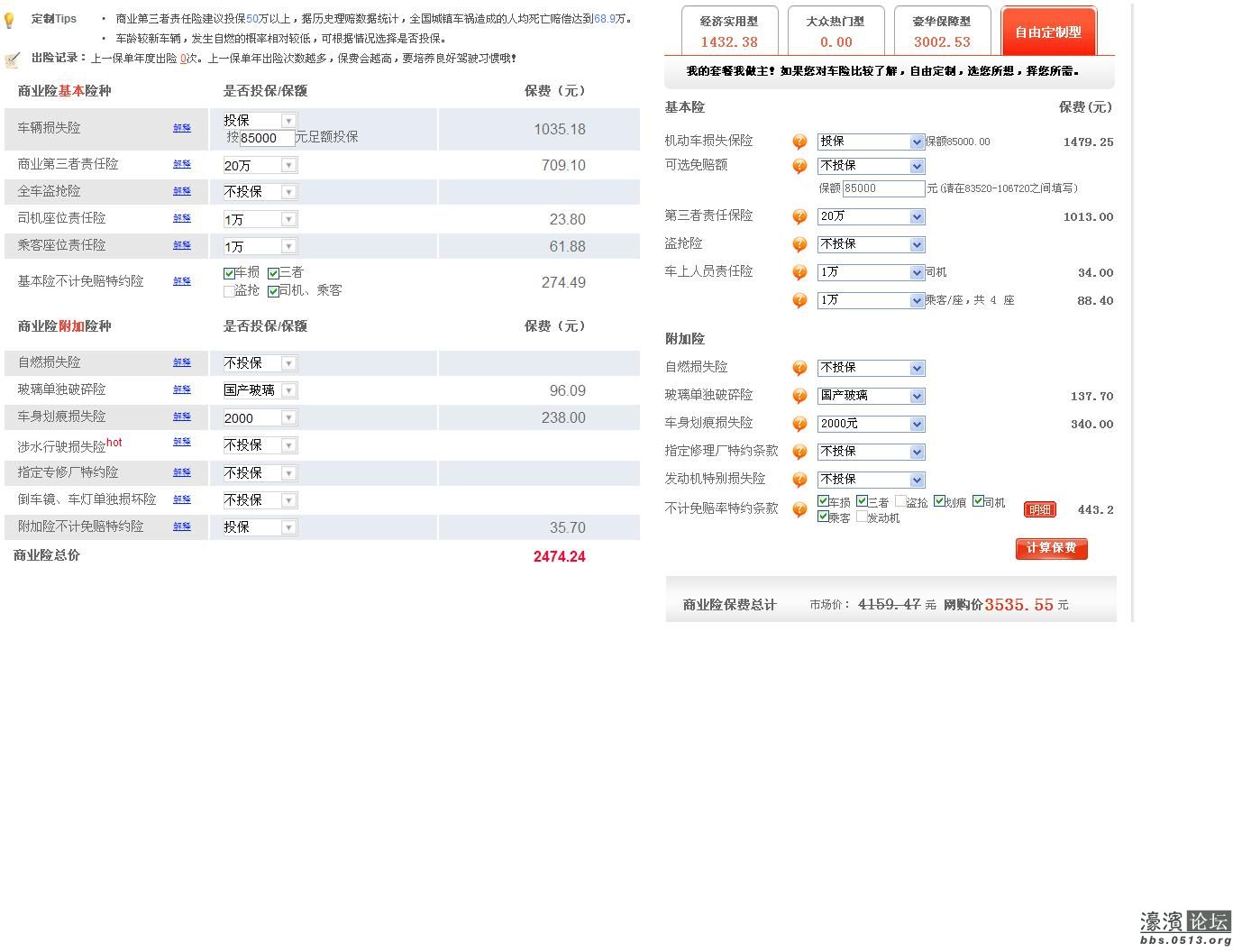
Task: Uncheck the 车损 checkbox in 基本险不计免赔特约险
Action: pos(230,271)
